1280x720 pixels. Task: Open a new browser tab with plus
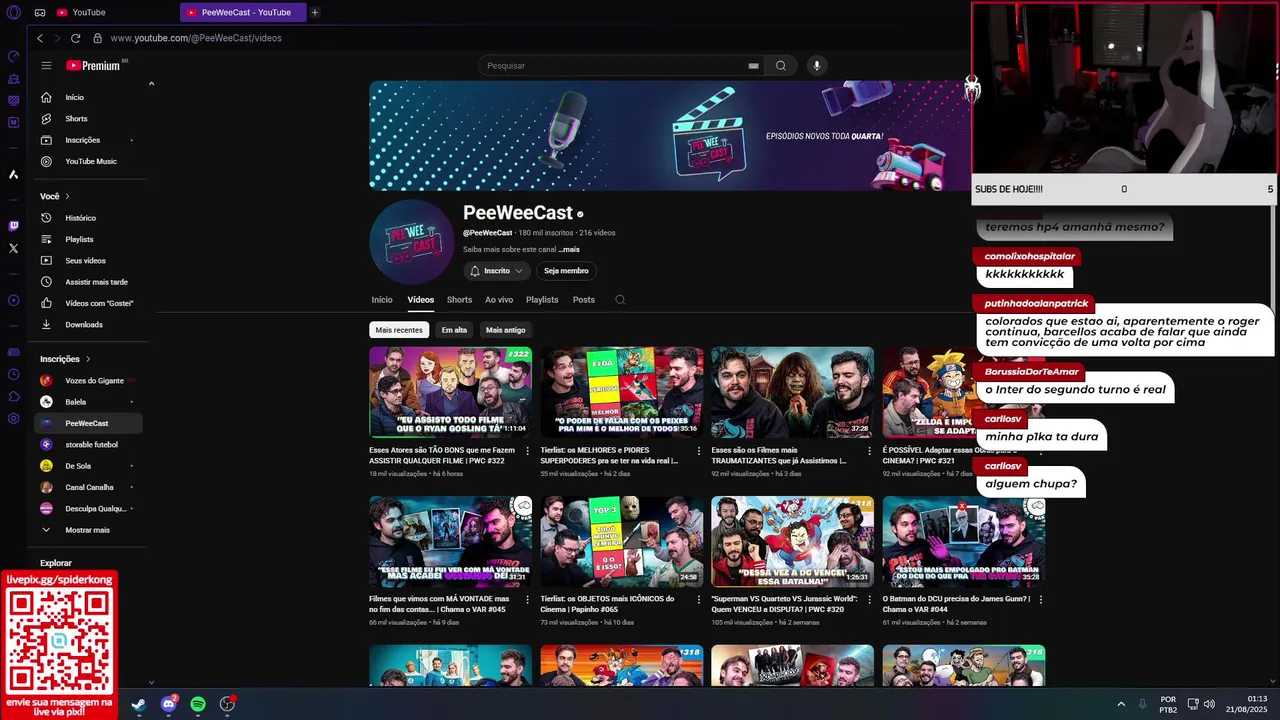315,12
